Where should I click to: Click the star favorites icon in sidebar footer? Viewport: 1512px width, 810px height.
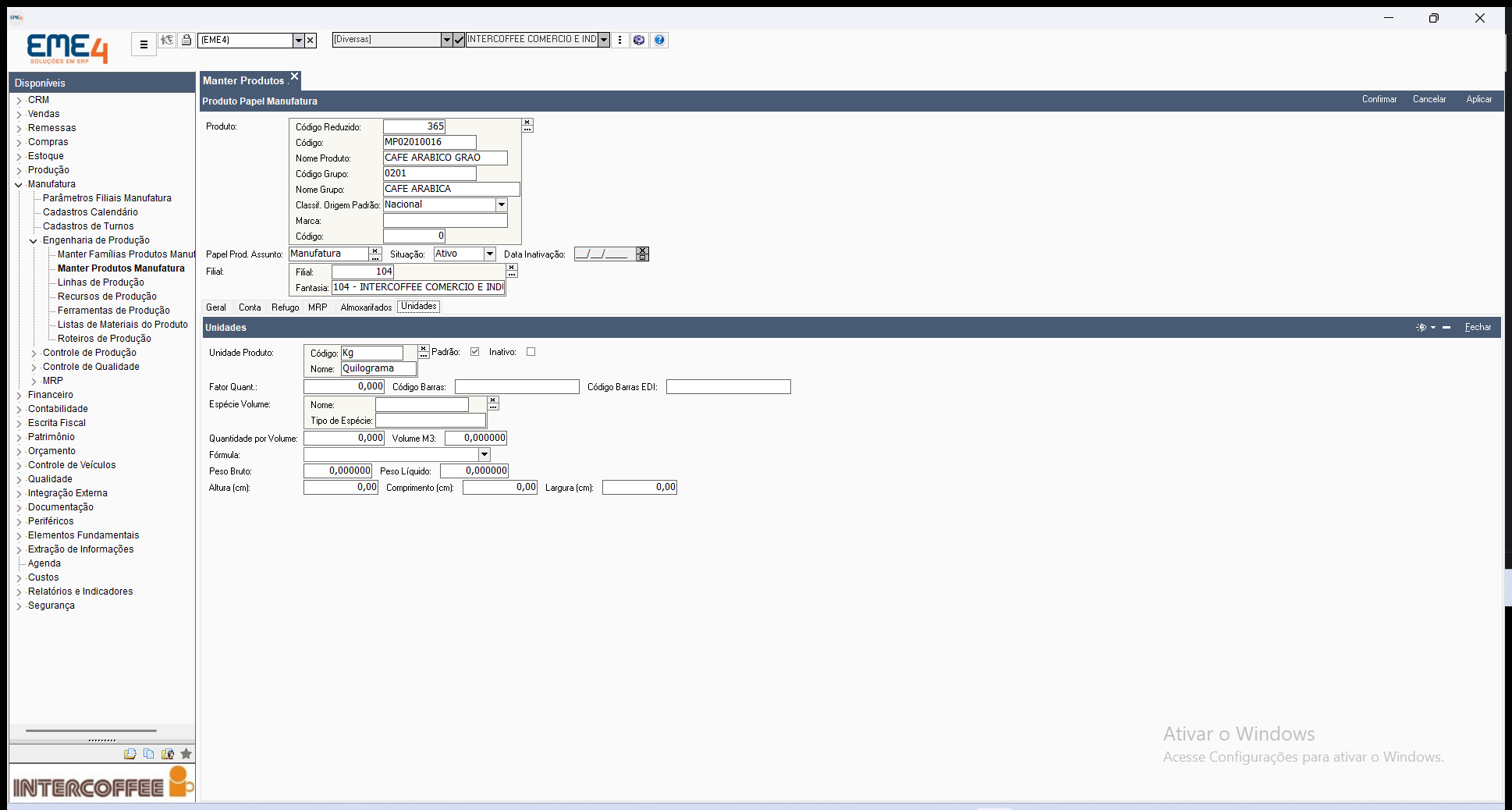(186, 754)
